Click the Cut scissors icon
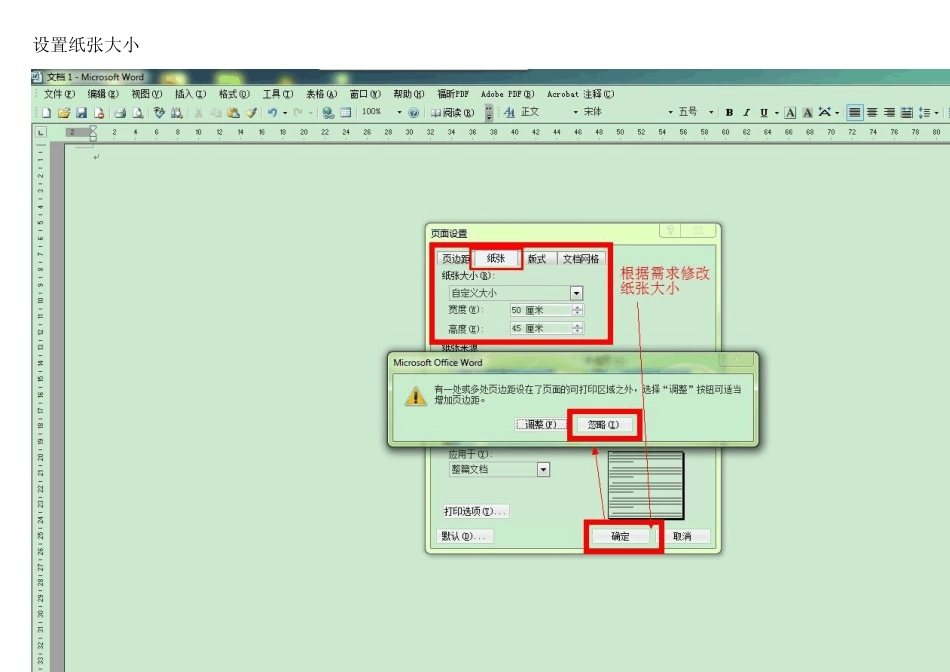This screenshot has width=950, height=672. [198, 113]
